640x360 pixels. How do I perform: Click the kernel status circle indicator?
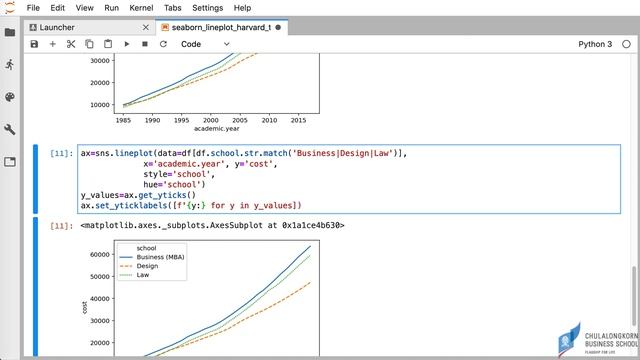point(627,44)
